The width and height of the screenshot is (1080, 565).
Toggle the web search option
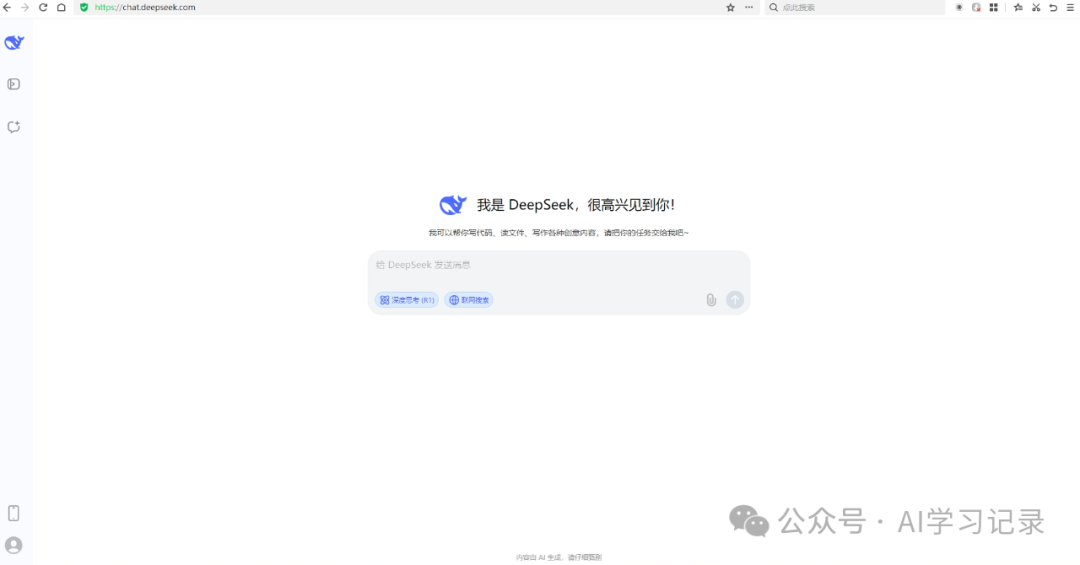pos(469,300)
